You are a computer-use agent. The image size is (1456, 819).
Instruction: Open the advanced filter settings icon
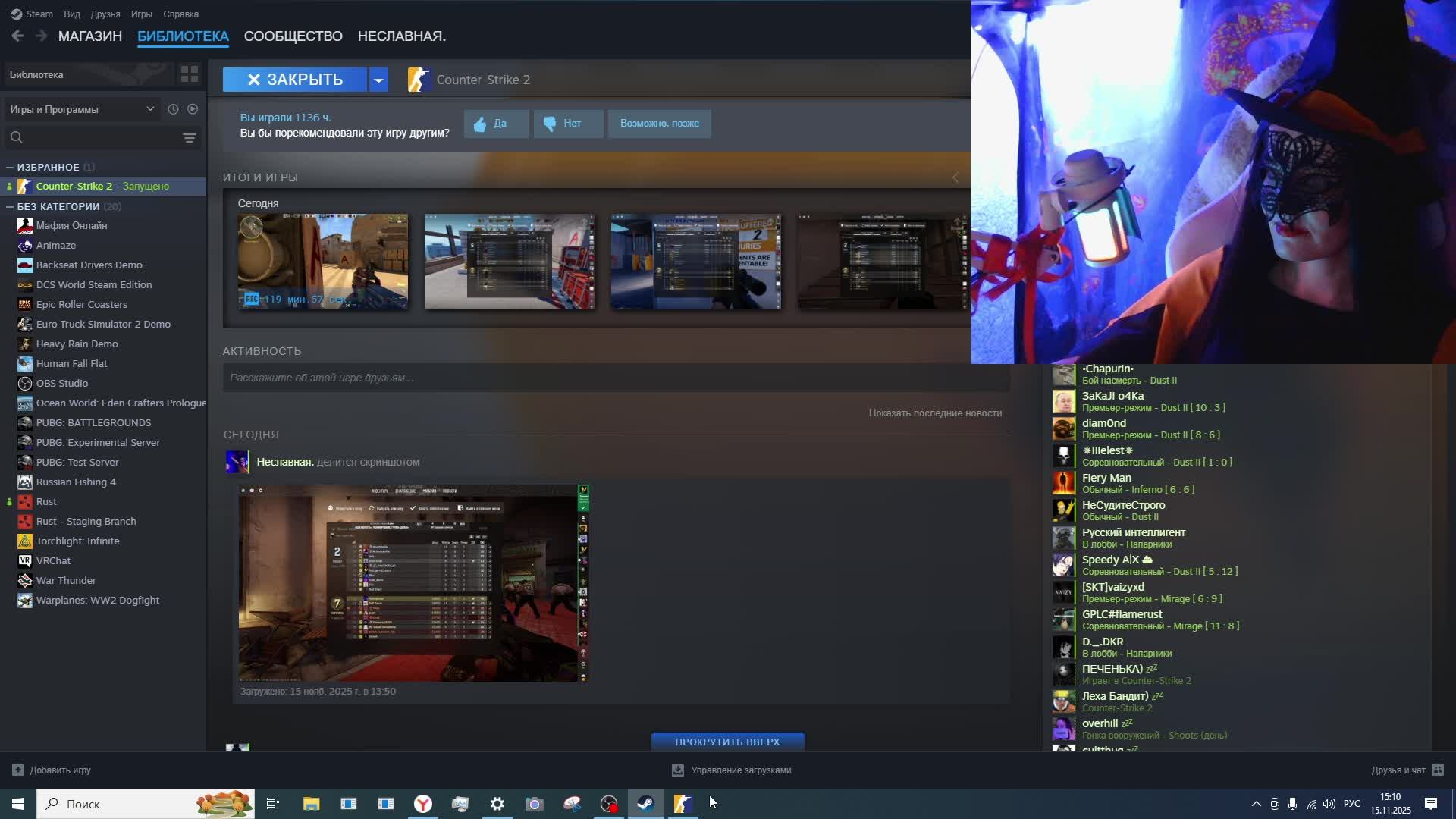[x=190, y=137]
